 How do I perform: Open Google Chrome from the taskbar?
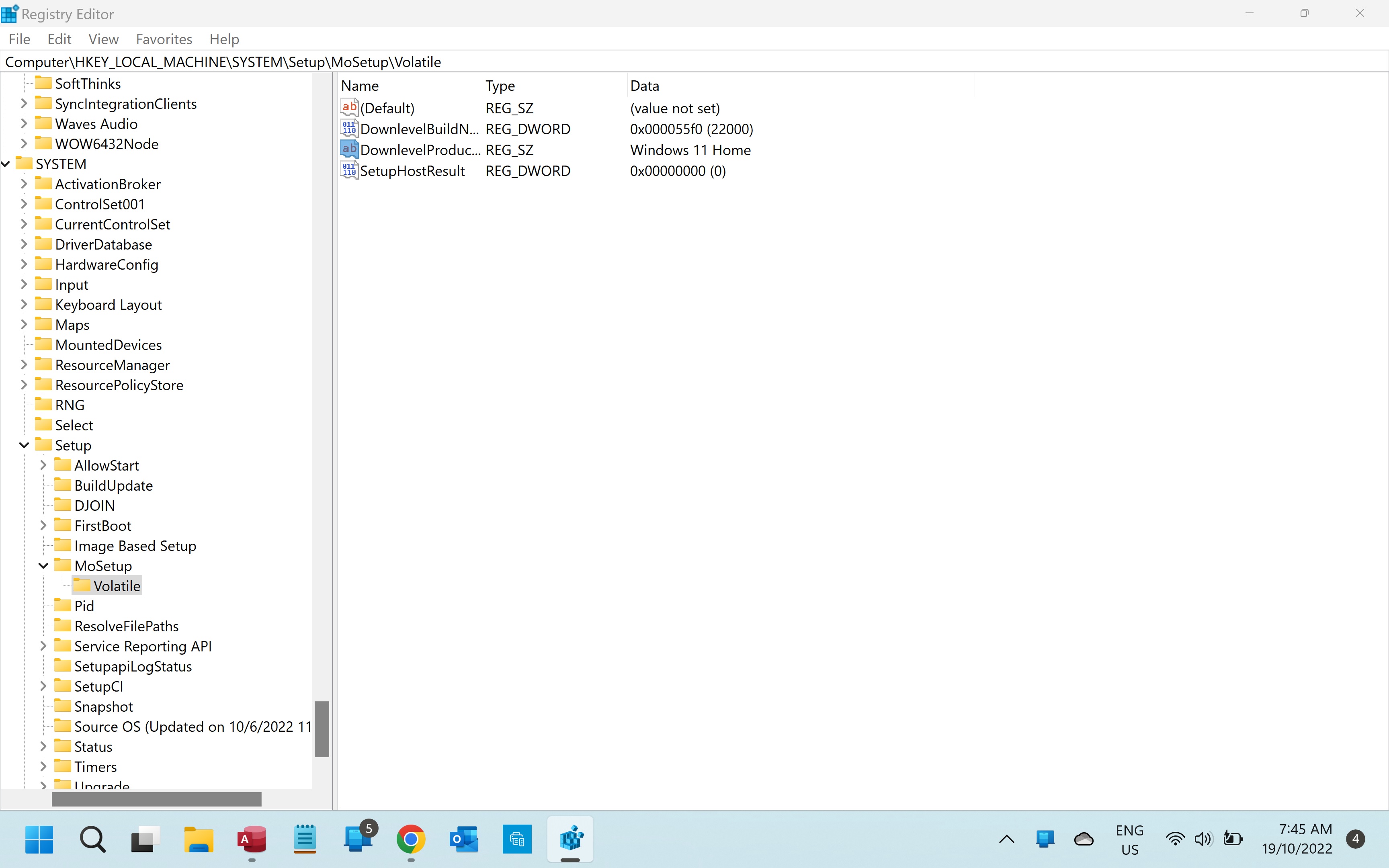411,839
